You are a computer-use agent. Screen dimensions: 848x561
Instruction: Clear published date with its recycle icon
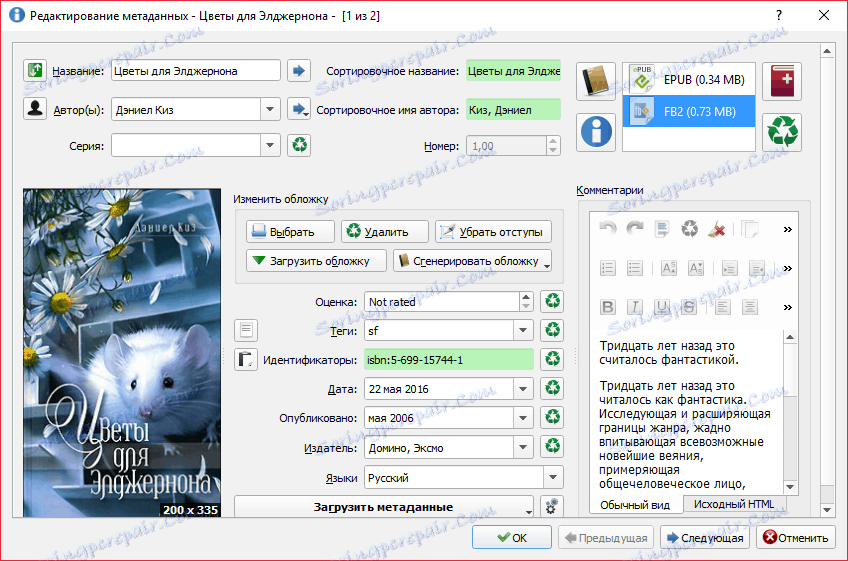(552, 418)
